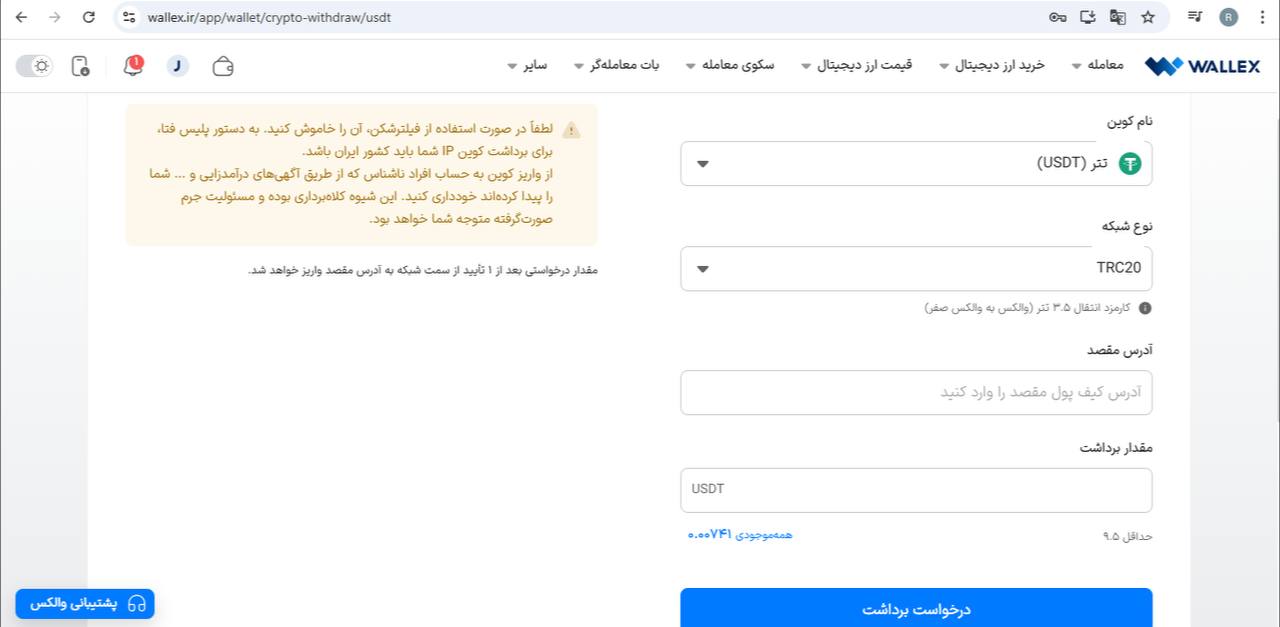The height and width of the screenshot is (627, 1280).
Task: Open the معامله menu
Action: (1097, 65)
